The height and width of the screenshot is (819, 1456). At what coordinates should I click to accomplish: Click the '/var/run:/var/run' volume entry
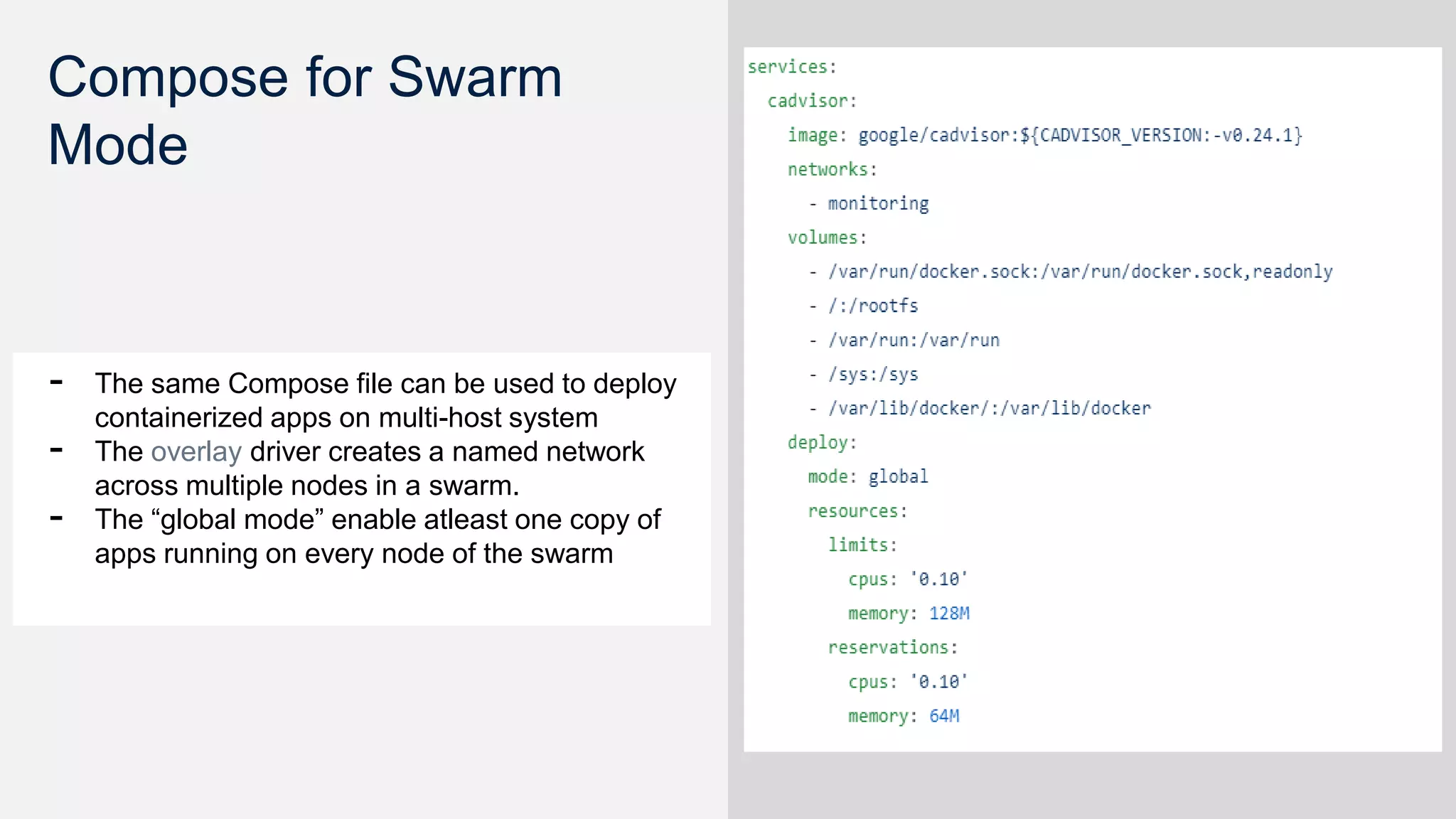tap(913, 340)
